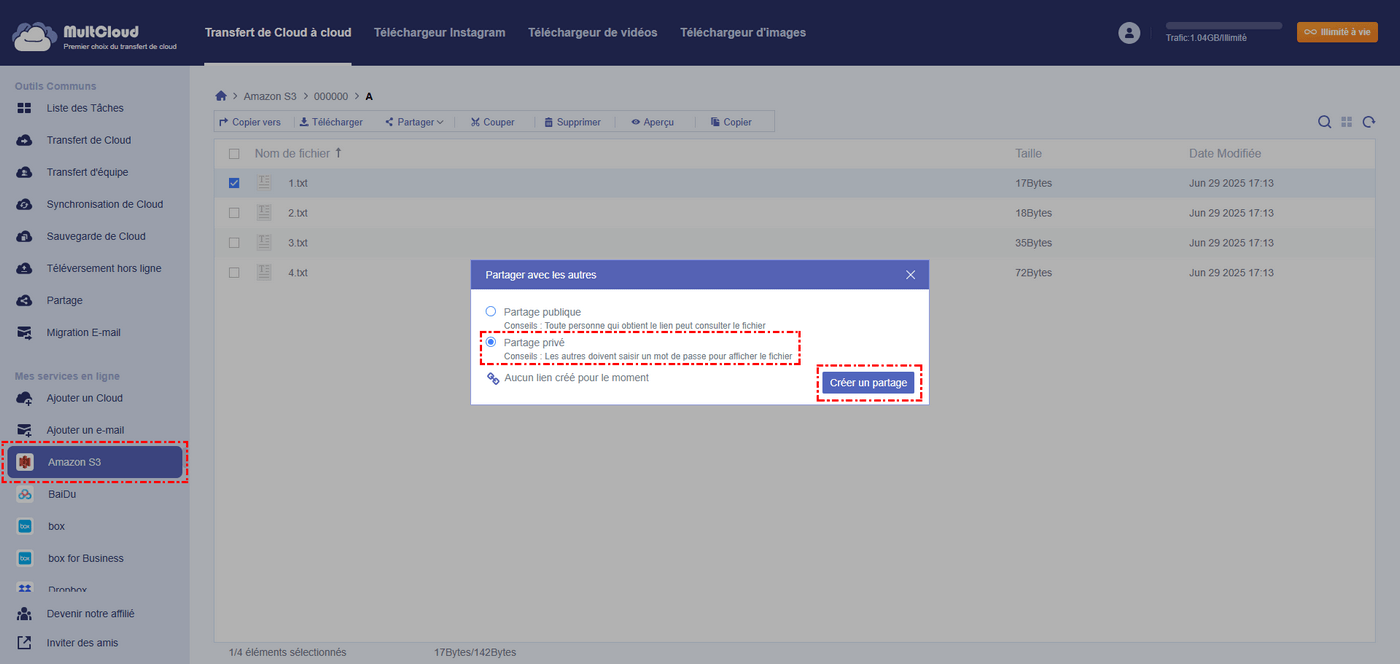Click Copier in toolbar
The height and width of the screenshot is (664, 1400).
point(731,122)
